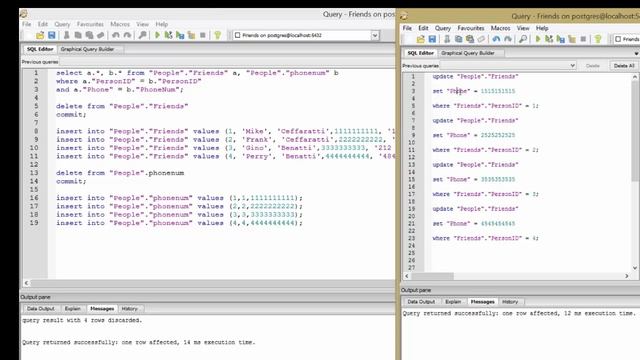Click Save icon in left query window
Image resolution: width=640 pixels, height=360 pixels.
click(51, 36)
